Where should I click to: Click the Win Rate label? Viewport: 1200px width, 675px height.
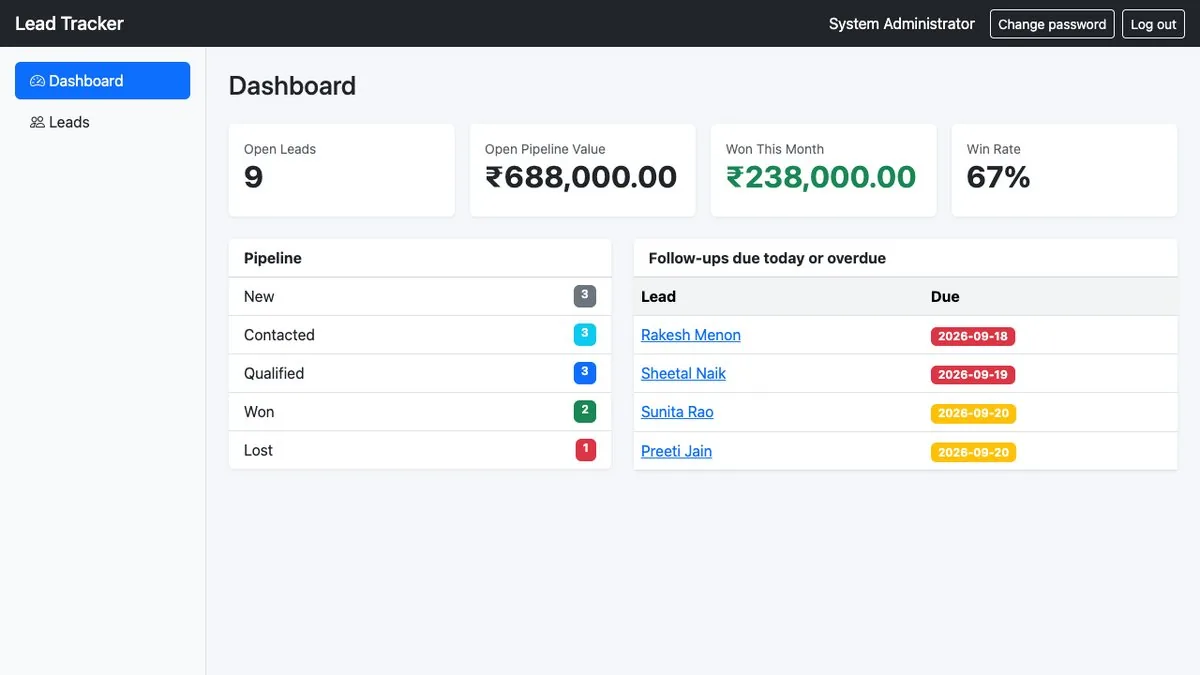point(994,149)
